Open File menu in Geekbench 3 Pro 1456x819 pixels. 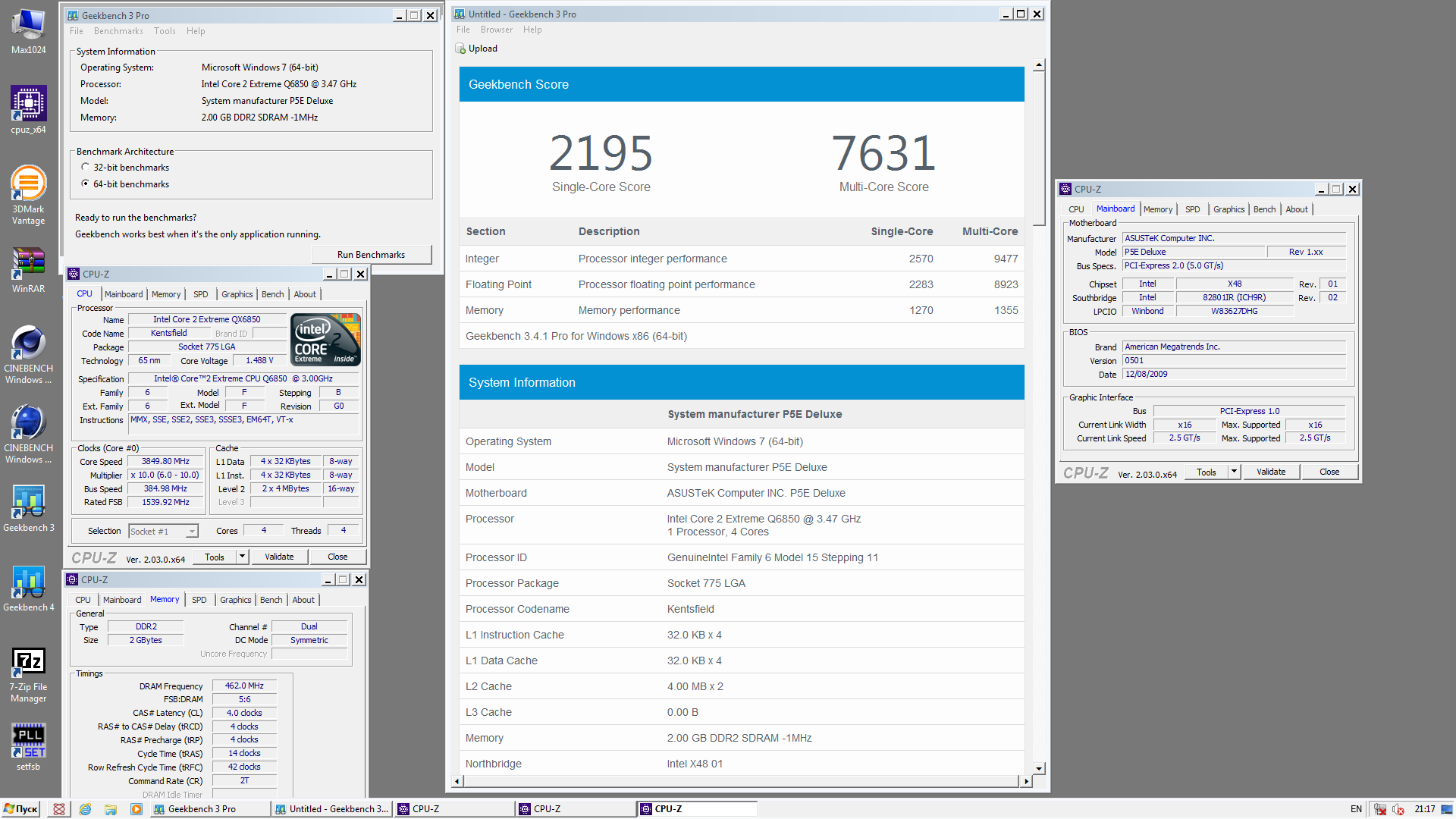click(x=77, y=31)
